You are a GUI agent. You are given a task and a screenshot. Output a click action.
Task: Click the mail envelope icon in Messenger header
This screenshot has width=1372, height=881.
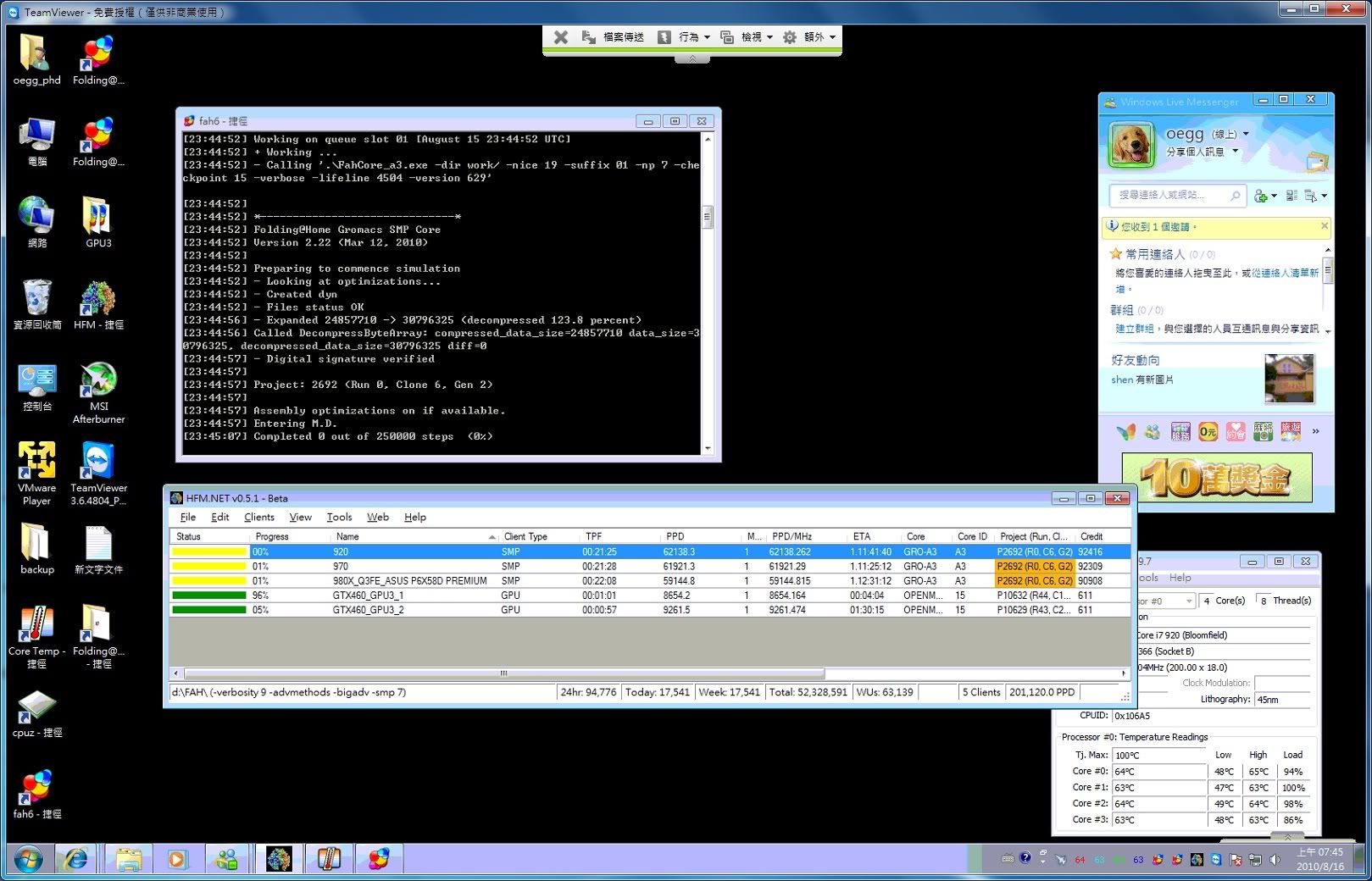1316,162
